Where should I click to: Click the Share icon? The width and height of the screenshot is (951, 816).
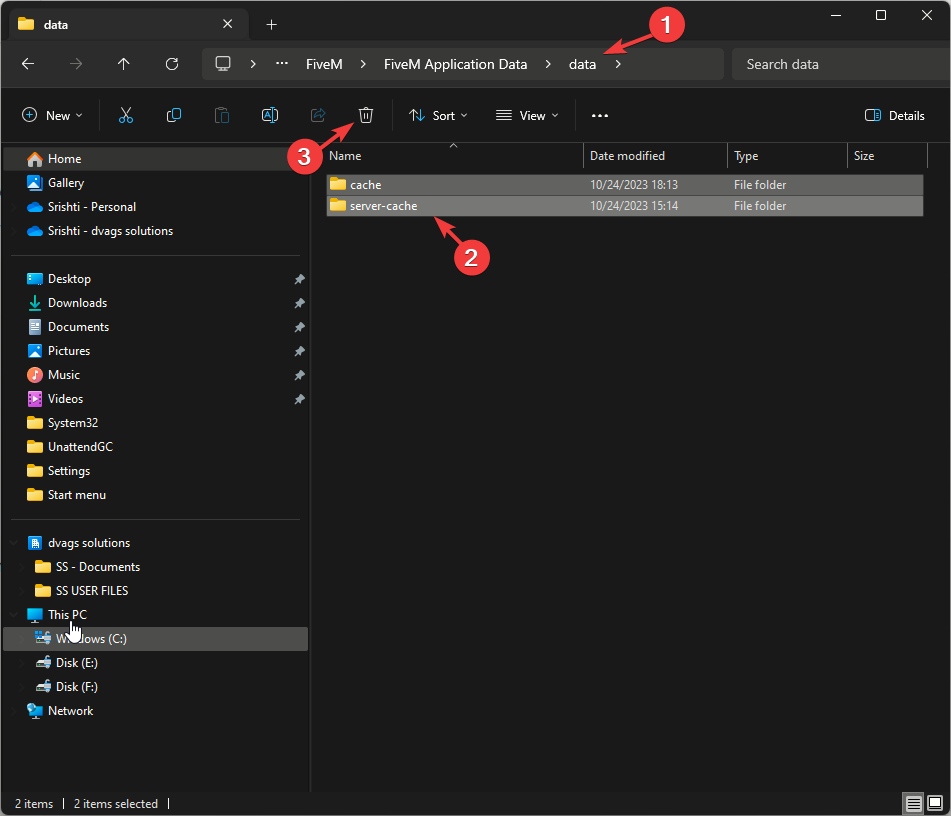(x=318, y=115)
